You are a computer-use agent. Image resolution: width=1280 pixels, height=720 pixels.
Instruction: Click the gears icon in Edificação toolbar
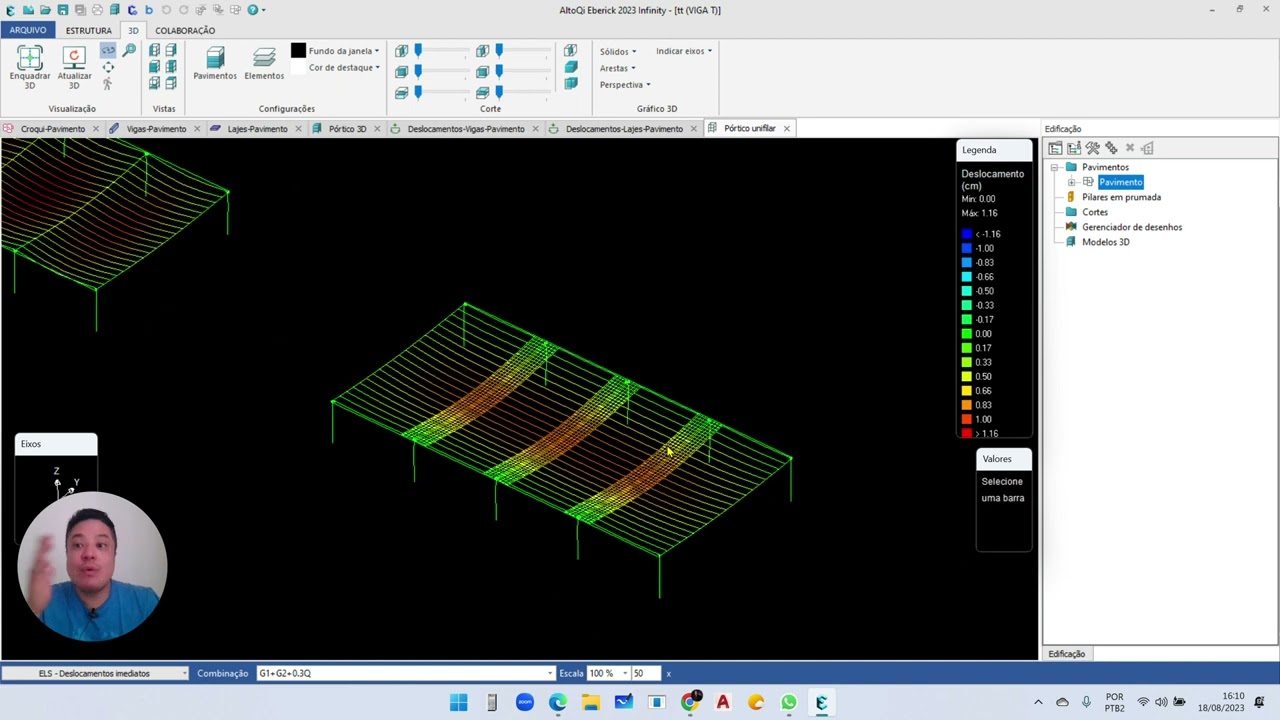pos(1111,148)
